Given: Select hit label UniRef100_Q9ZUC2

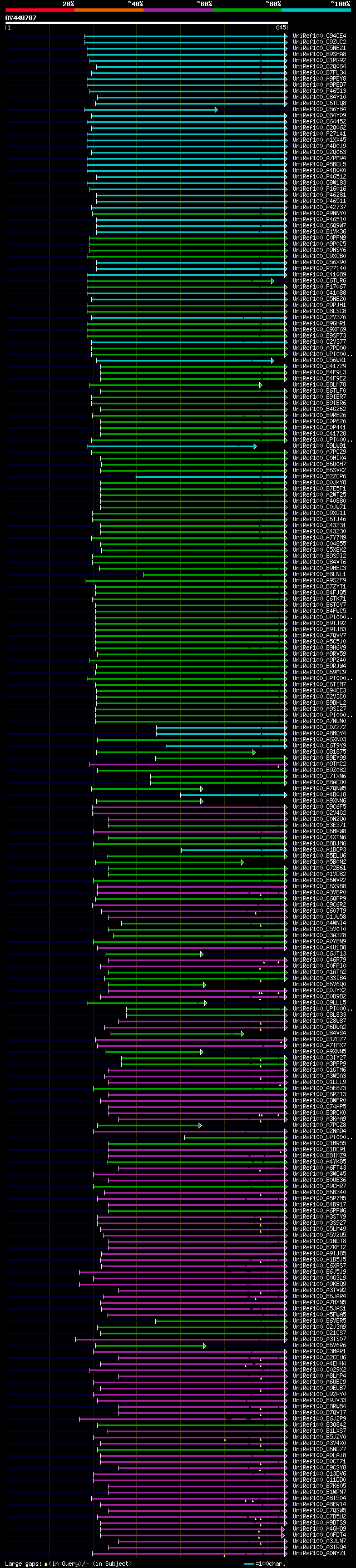Looking at the screenshot, I should [x=319, y=42].
